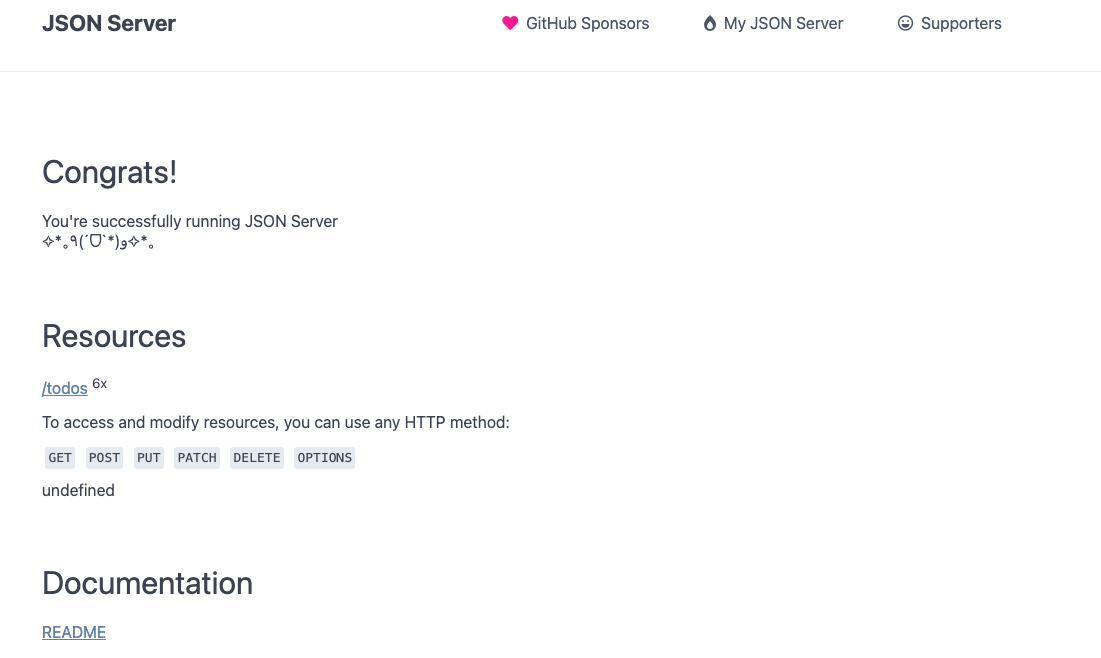1101x658 pixels.
Task: Click the OPTIONS method label
Action: click(x=324, y=458)
